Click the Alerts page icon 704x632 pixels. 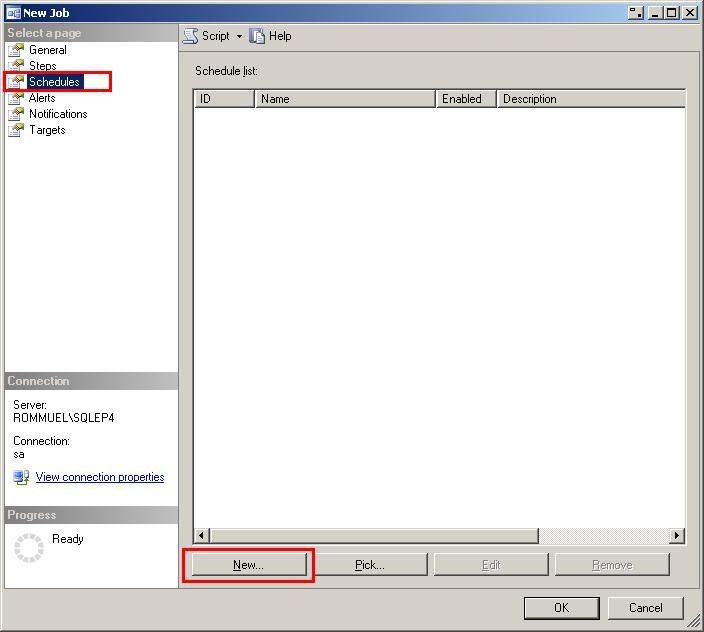(x=16, y=98)
